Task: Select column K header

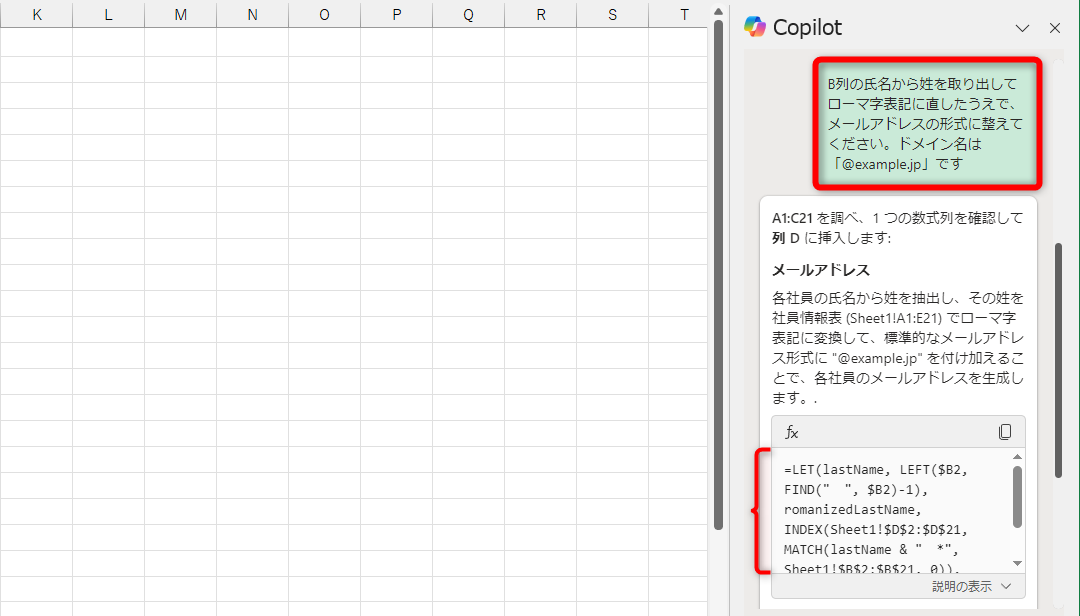Action: click(37, 14)
